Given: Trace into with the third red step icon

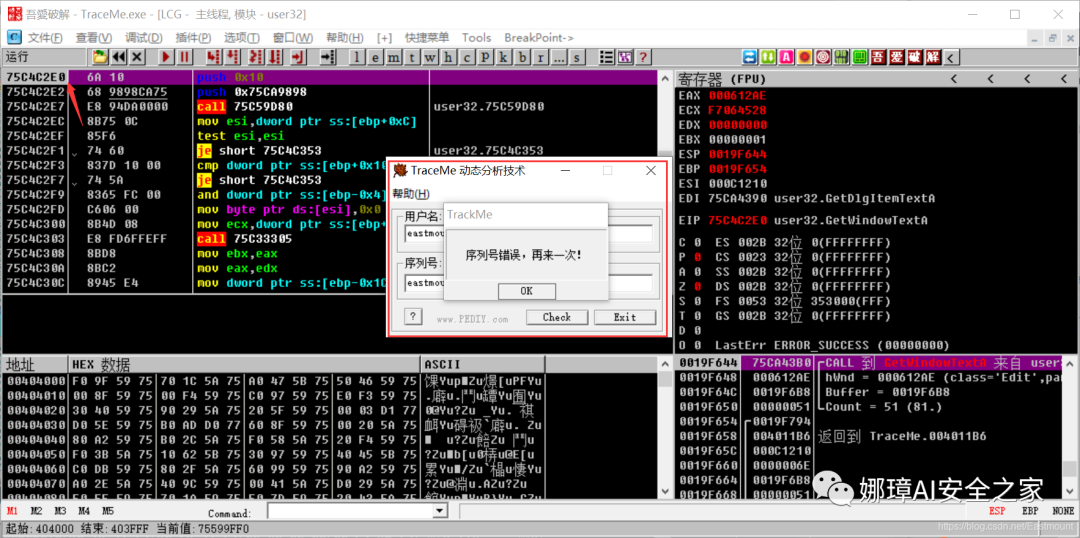Looking at the screenshot, I should coord(256,57).
